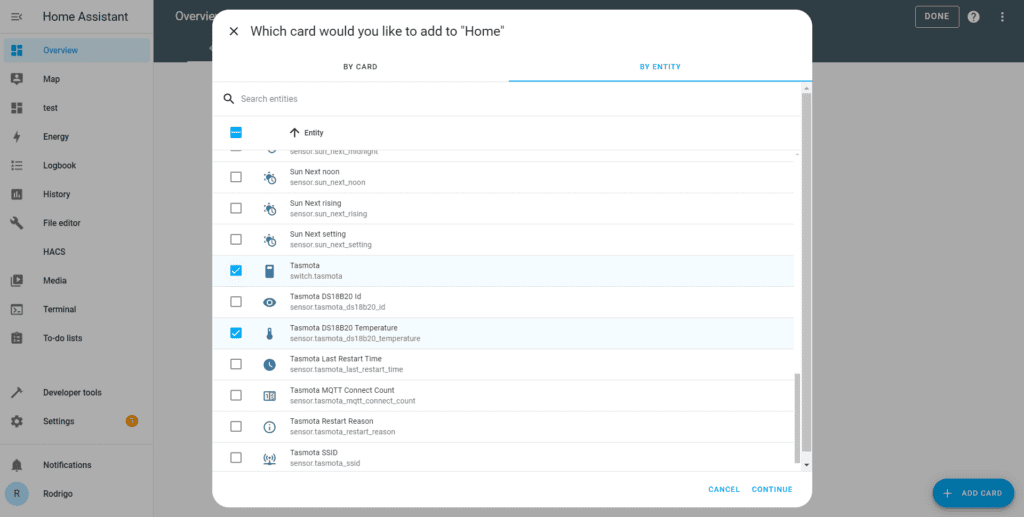Open the Settings gear icon
1024x517 pixels.
pyautogui.click(x=17, y=421)
